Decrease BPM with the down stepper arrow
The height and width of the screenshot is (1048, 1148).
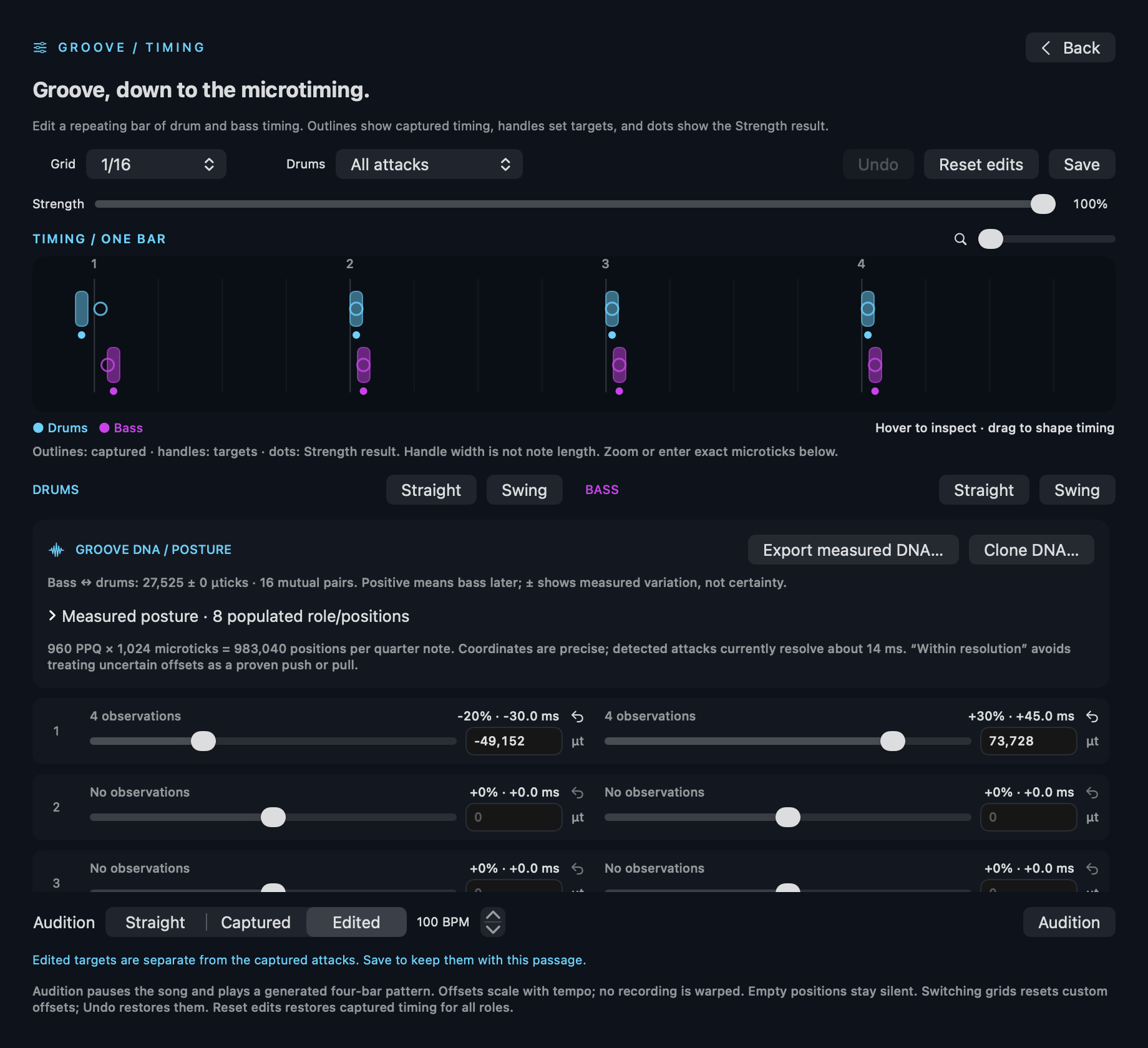click(x=493, y=929)
